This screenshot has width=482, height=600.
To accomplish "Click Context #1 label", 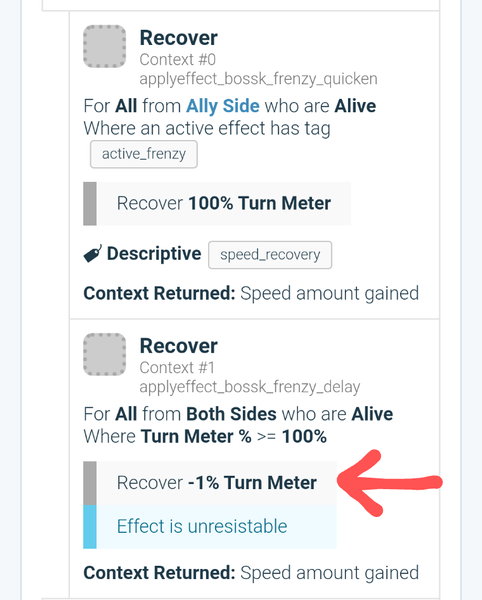I will pos(177,368).
